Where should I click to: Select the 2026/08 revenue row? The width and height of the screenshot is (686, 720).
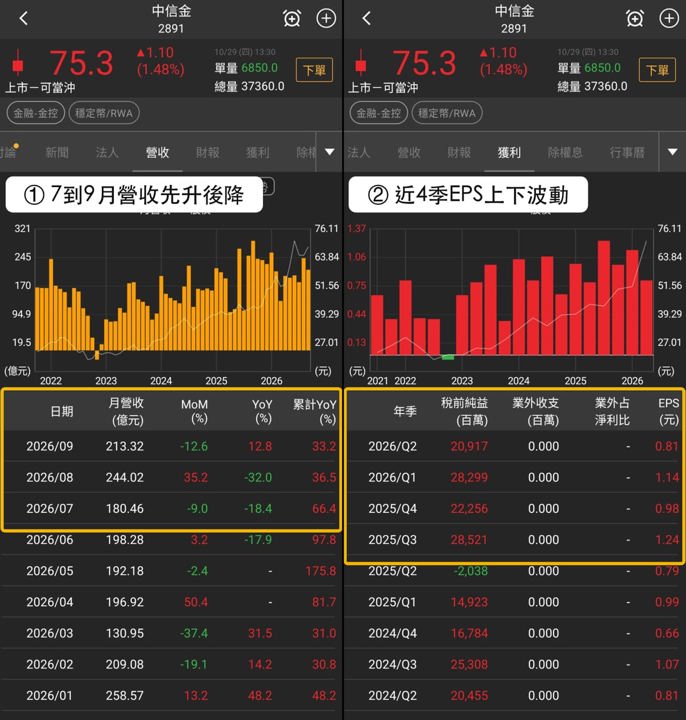(x=171, y=477)
